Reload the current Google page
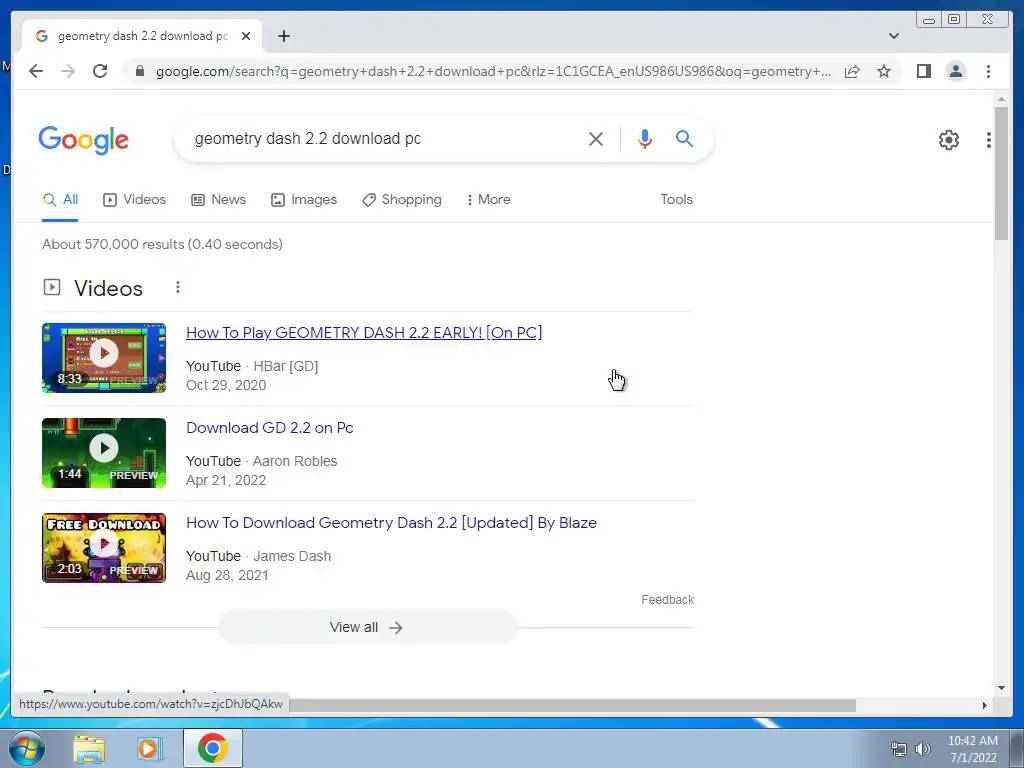The width and height of the screenshot is (1024, 768). point(100,71)
